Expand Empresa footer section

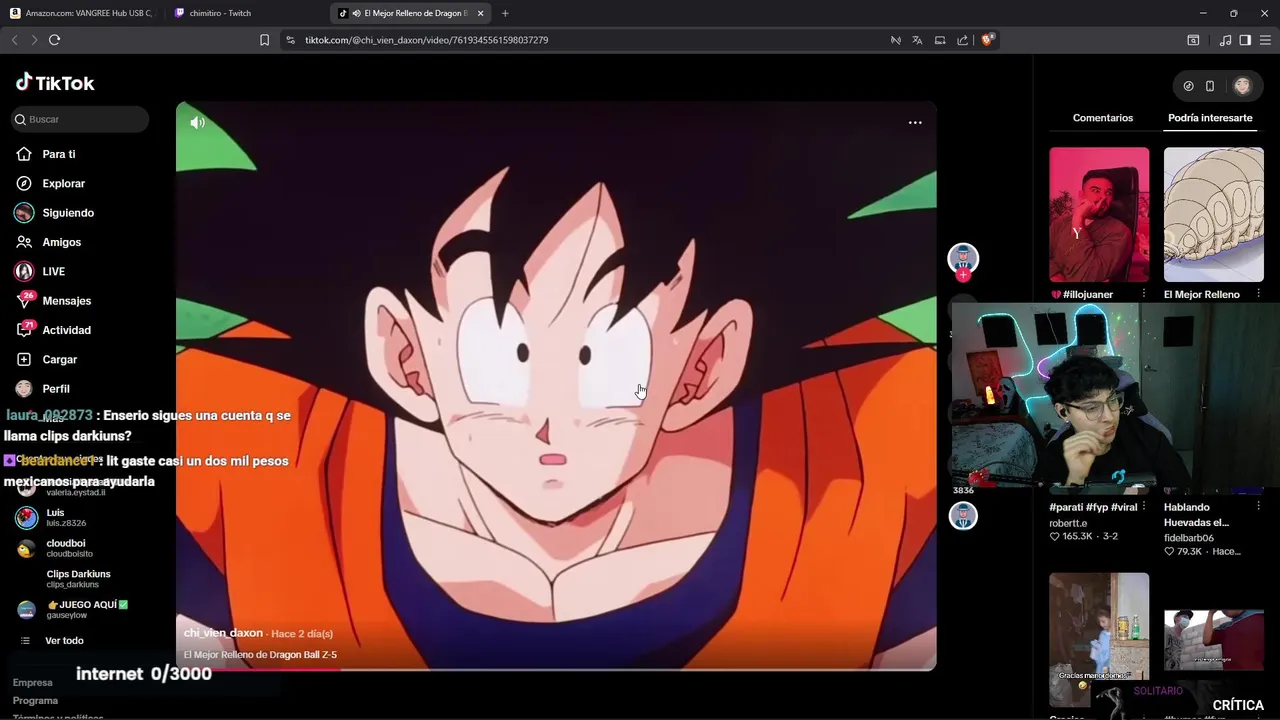[x=32, y=682]
